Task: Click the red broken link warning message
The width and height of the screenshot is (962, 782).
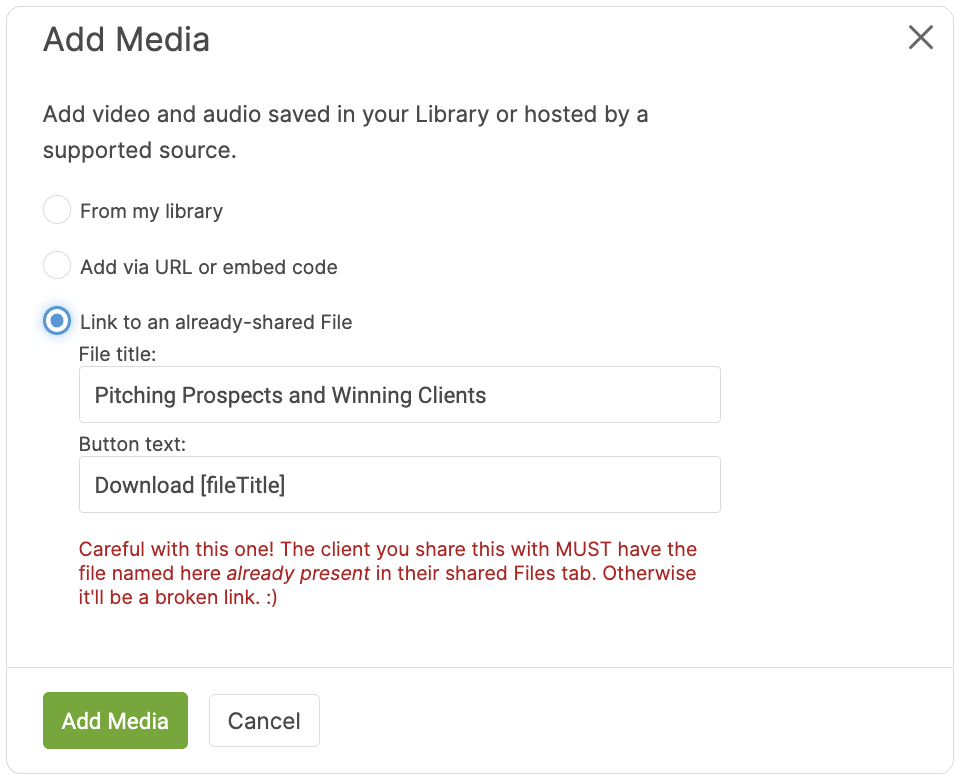Action: point(388,574)
